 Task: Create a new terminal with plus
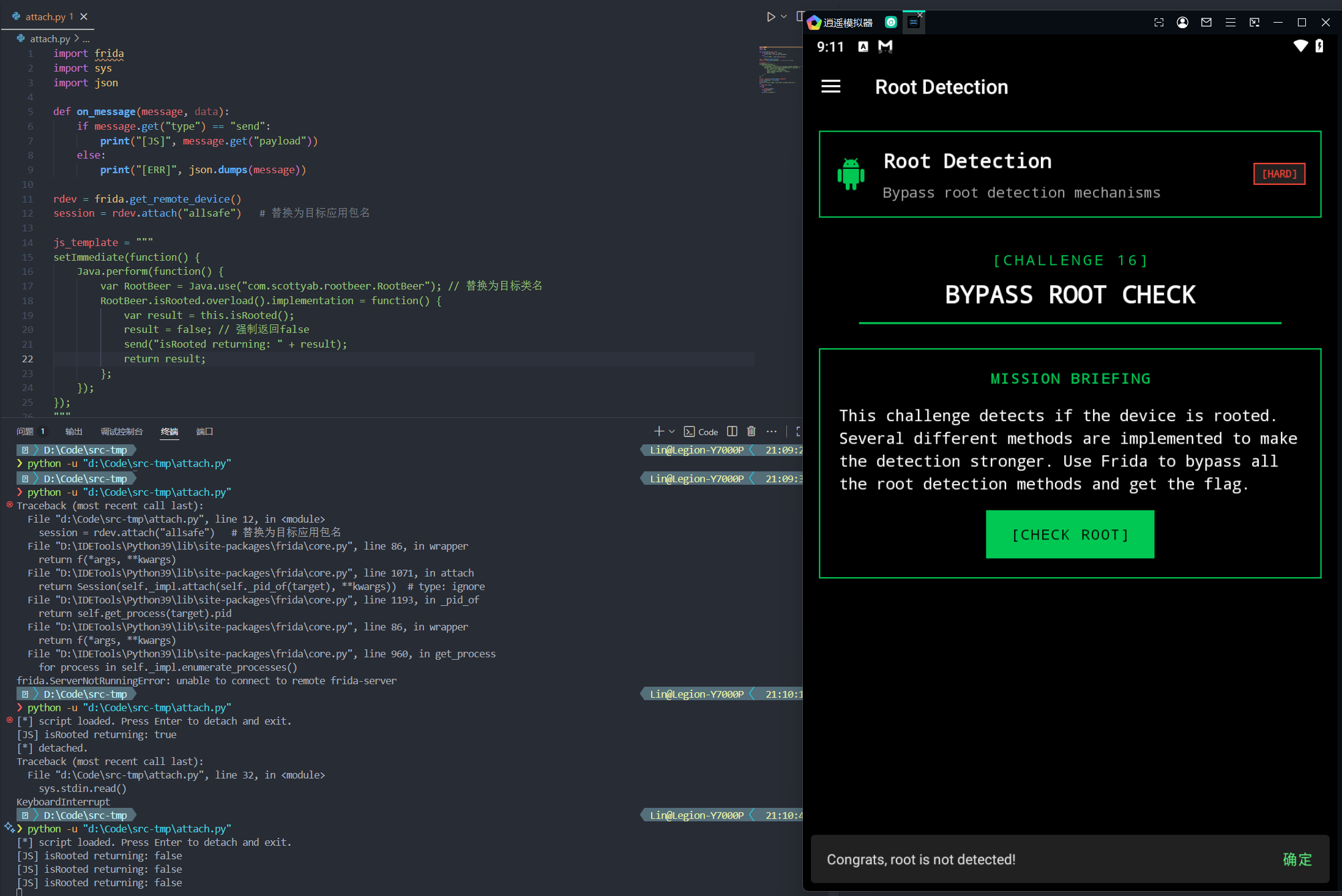[x=658, y=431]
